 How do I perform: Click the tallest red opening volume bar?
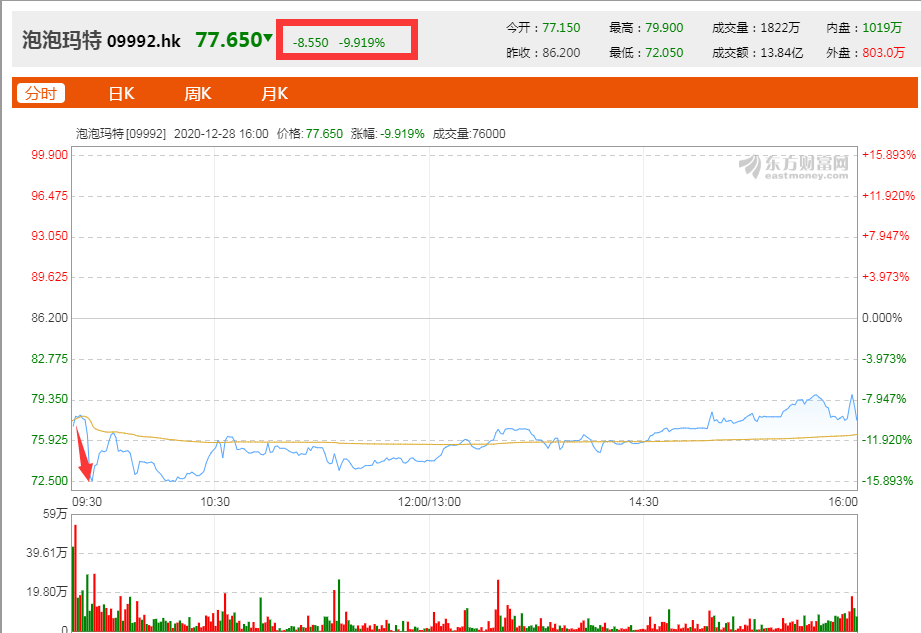(75, 578)
